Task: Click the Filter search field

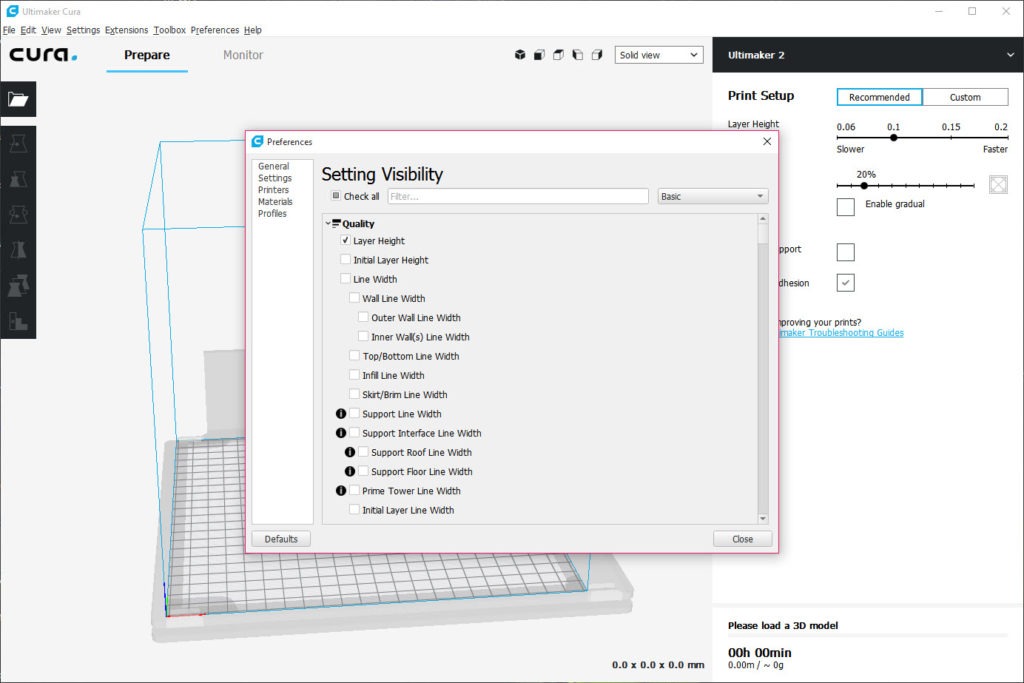Action: point(518,196)
